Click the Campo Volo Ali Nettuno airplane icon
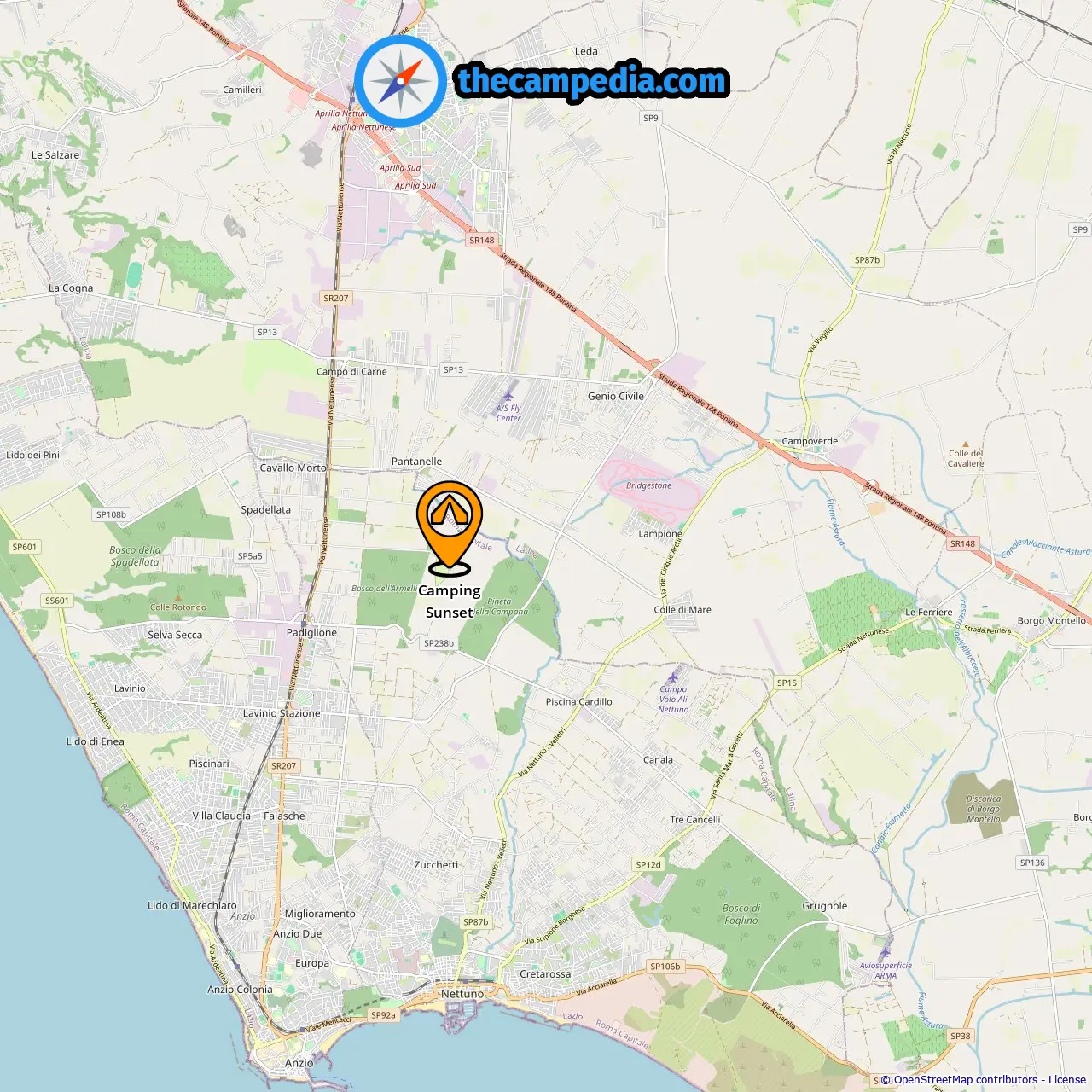 pos(674,677)
